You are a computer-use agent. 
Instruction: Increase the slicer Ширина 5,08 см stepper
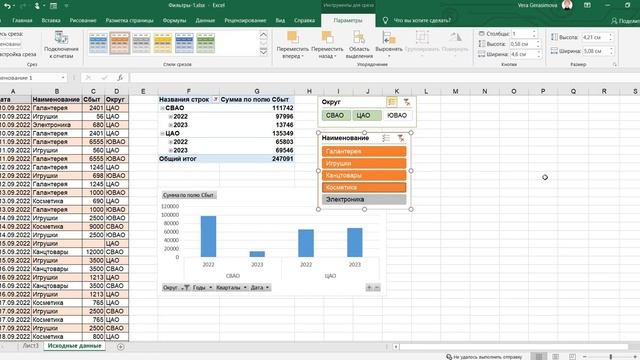(611, 49)
